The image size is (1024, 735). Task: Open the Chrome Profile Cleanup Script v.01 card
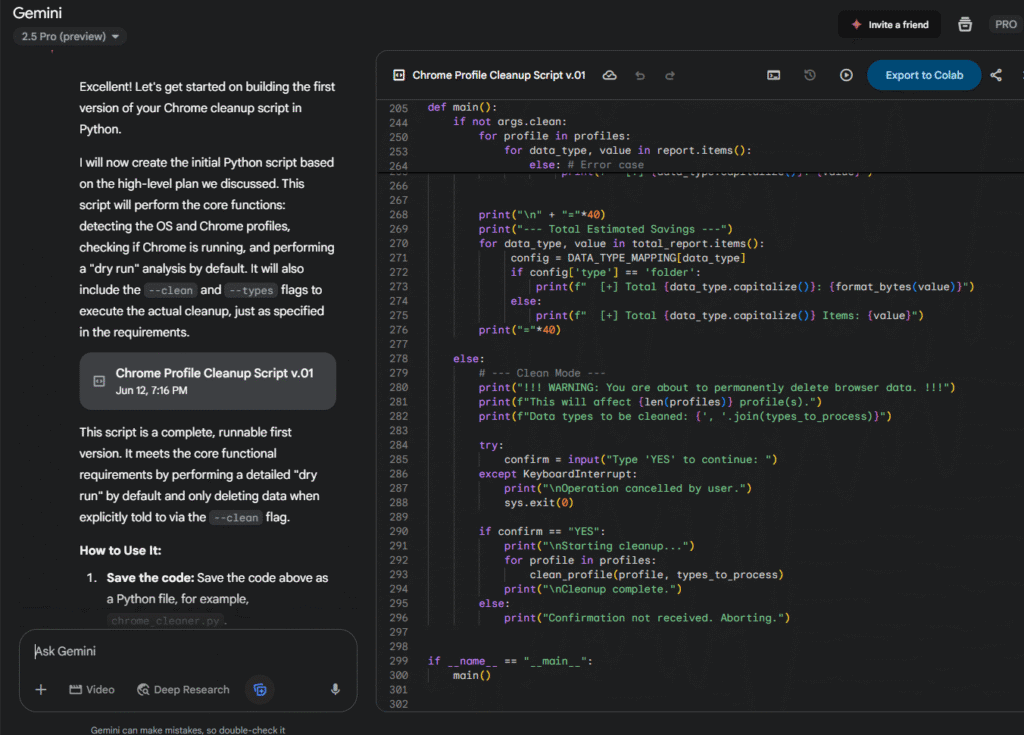click(208, 382)
